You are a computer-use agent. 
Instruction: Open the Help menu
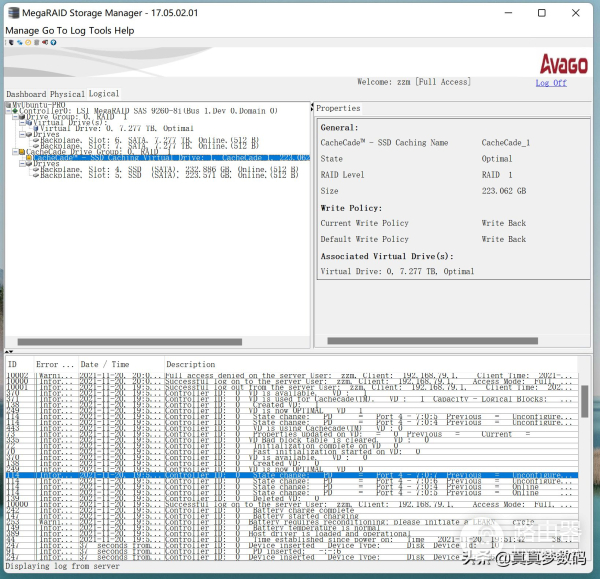tap(124, 31)
